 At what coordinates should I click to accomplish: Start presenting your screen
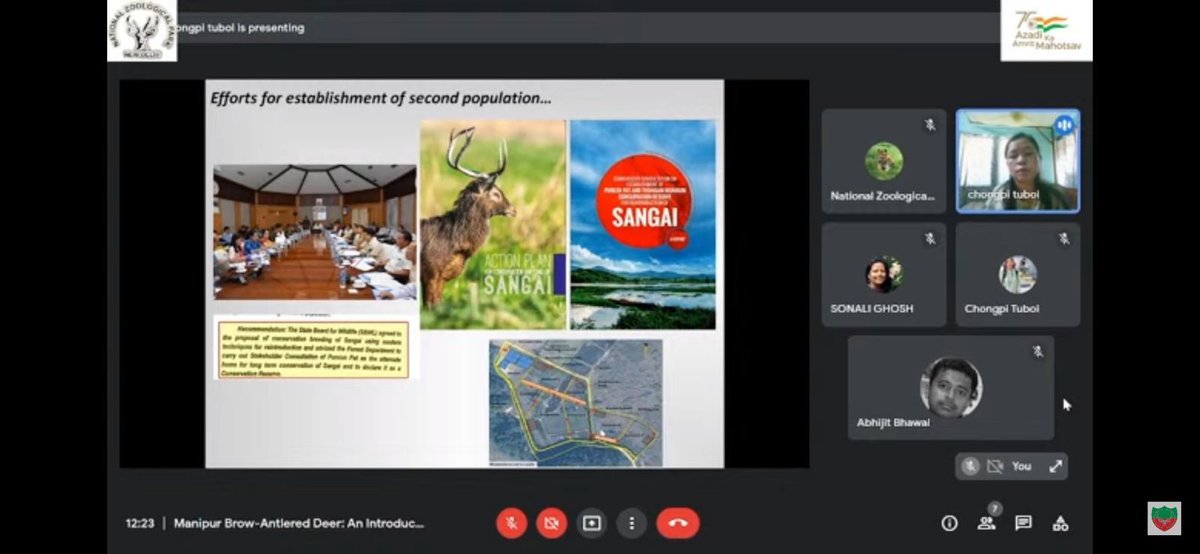(592, 523)
